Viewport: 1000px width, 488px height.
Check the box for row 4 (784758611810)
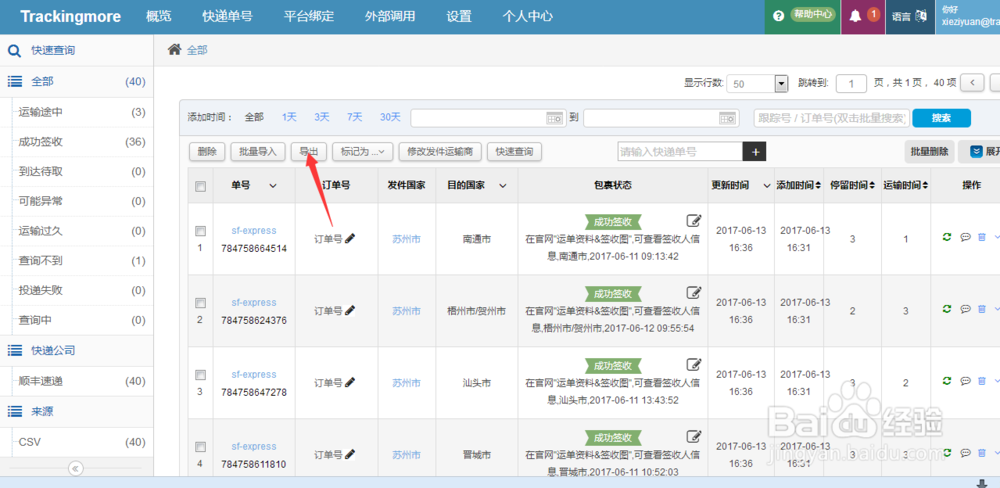[200, 447]
